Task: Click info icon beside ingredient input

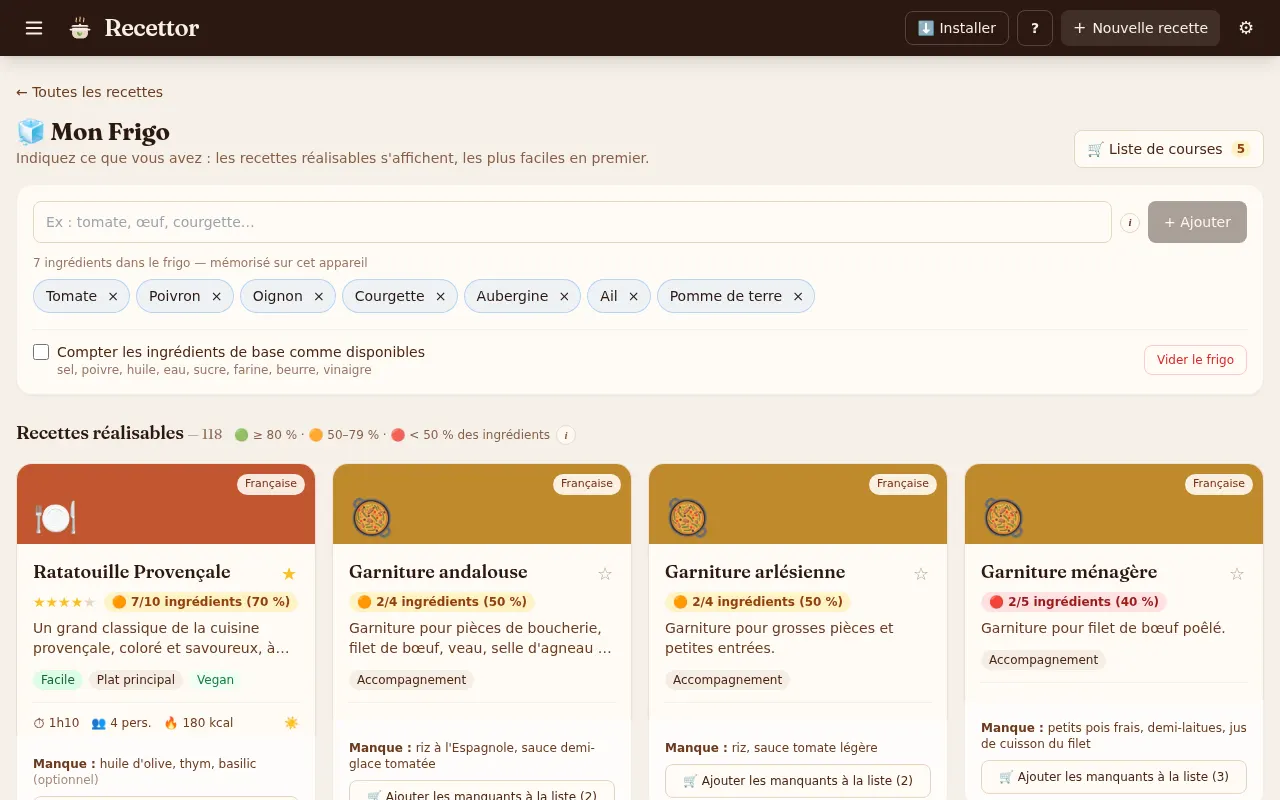Action: [x=1130, y=222]
